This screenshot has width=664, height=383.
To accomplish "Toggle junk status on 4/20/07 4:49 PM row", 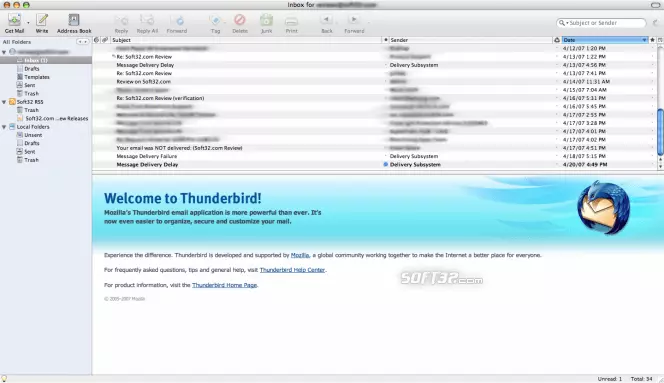I will coord(557,164).
